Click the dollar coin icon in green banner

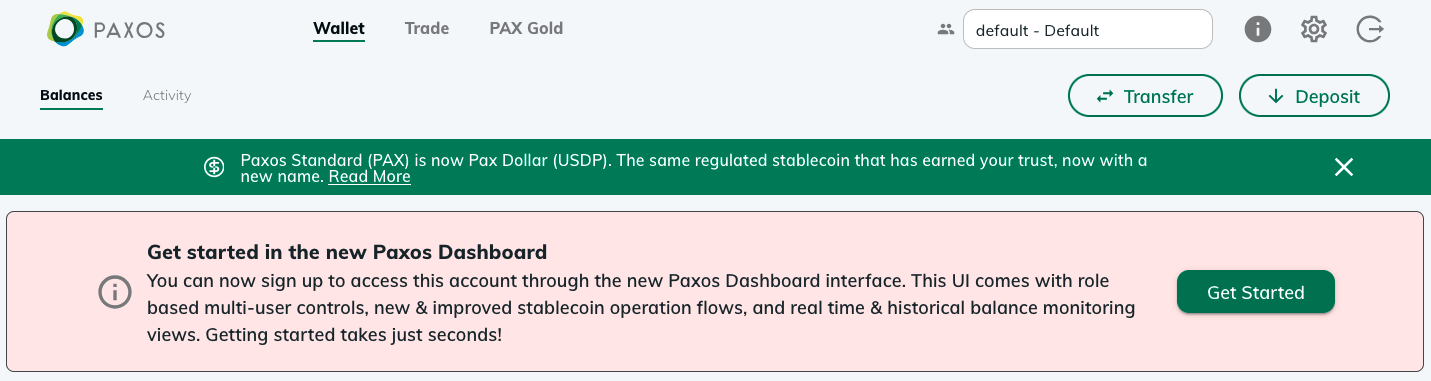click(214, 167)
